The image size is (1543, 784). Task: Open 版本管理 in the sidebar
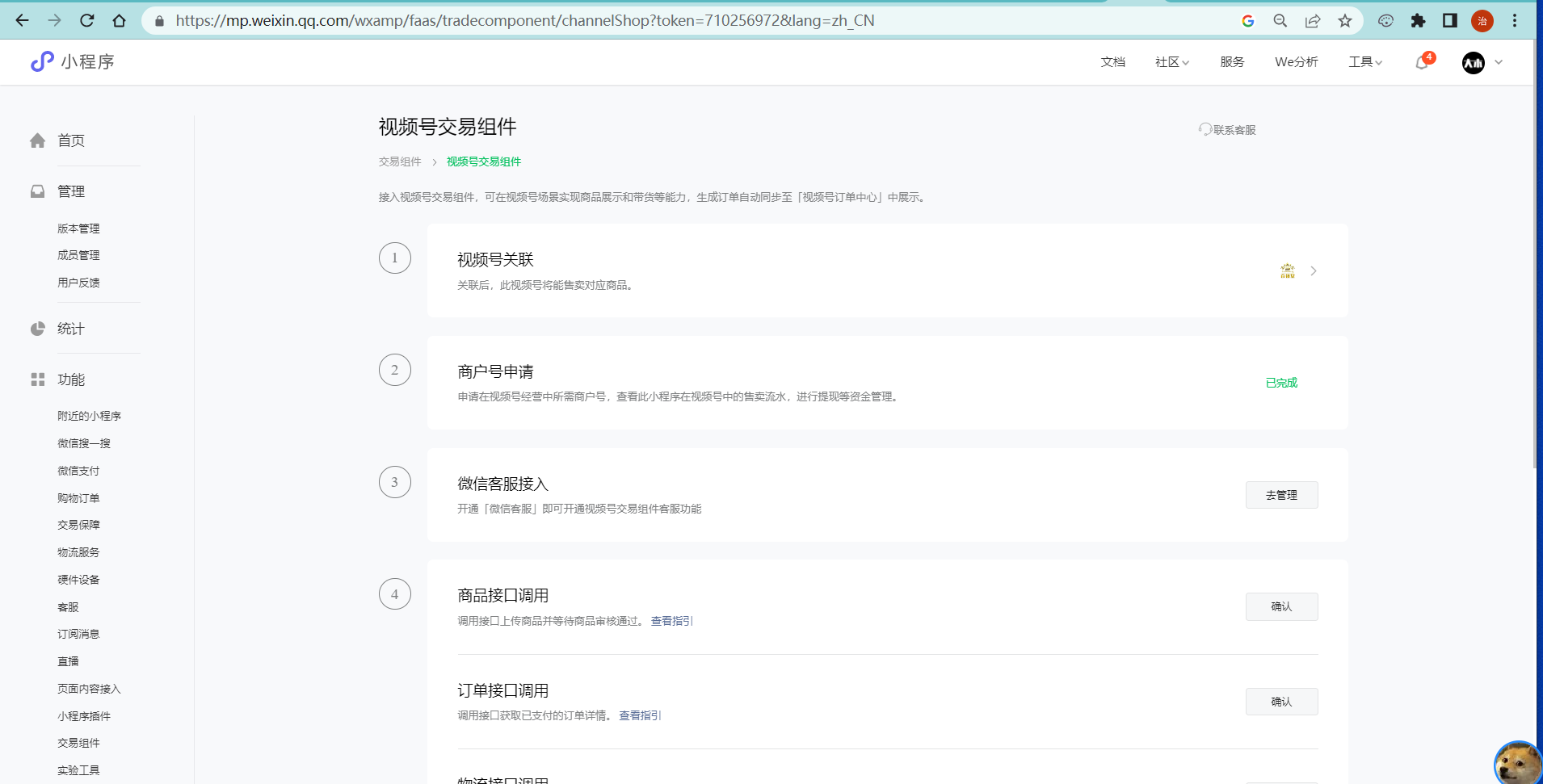coord(78,228)
